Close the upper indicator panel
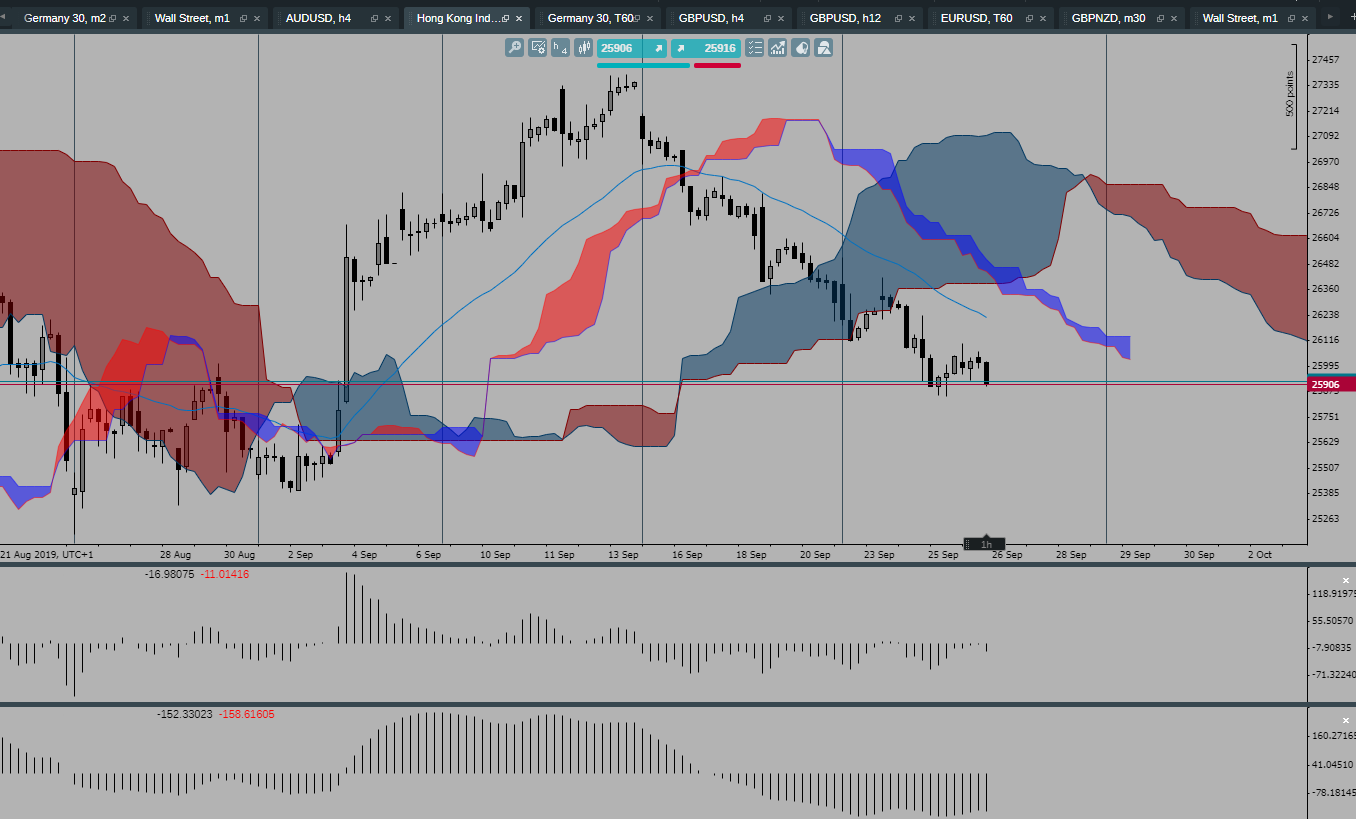 1346,580
